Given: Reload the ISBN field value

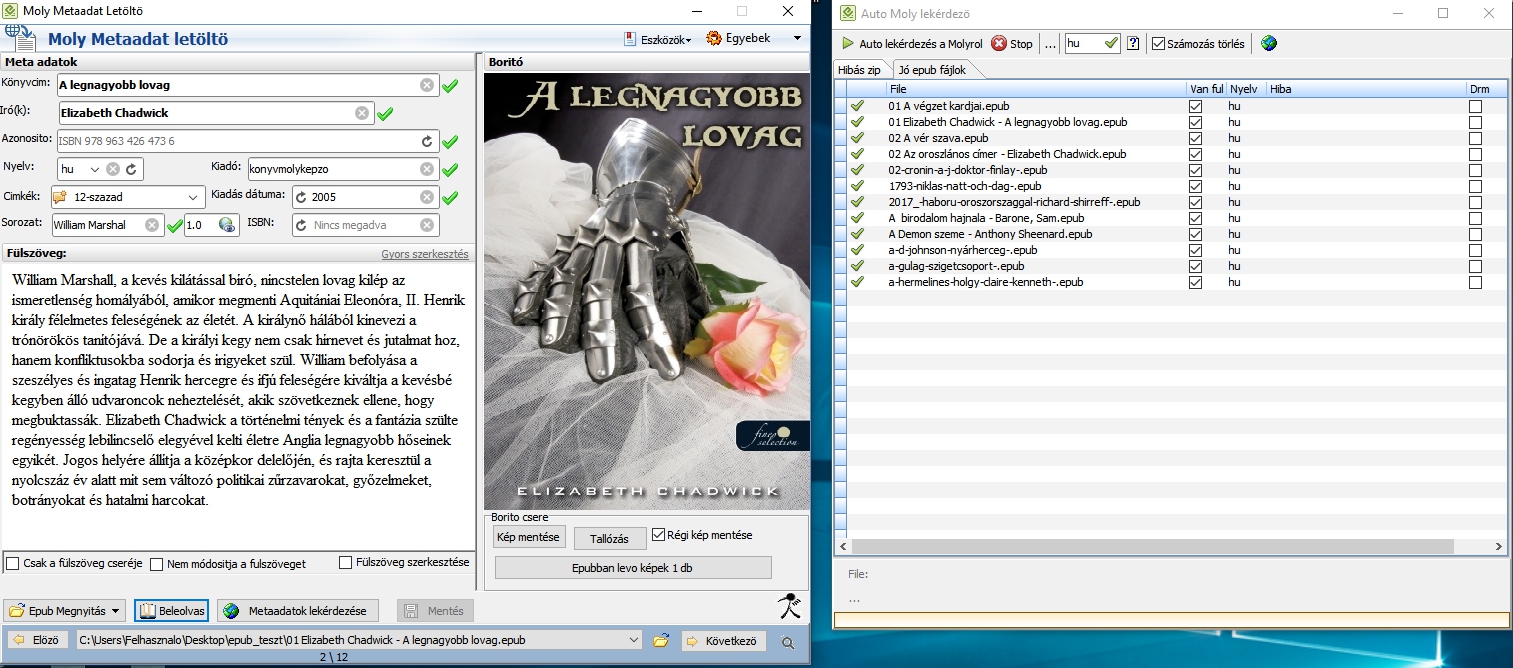Looking at the screenshot, I should tap(301, 225).
